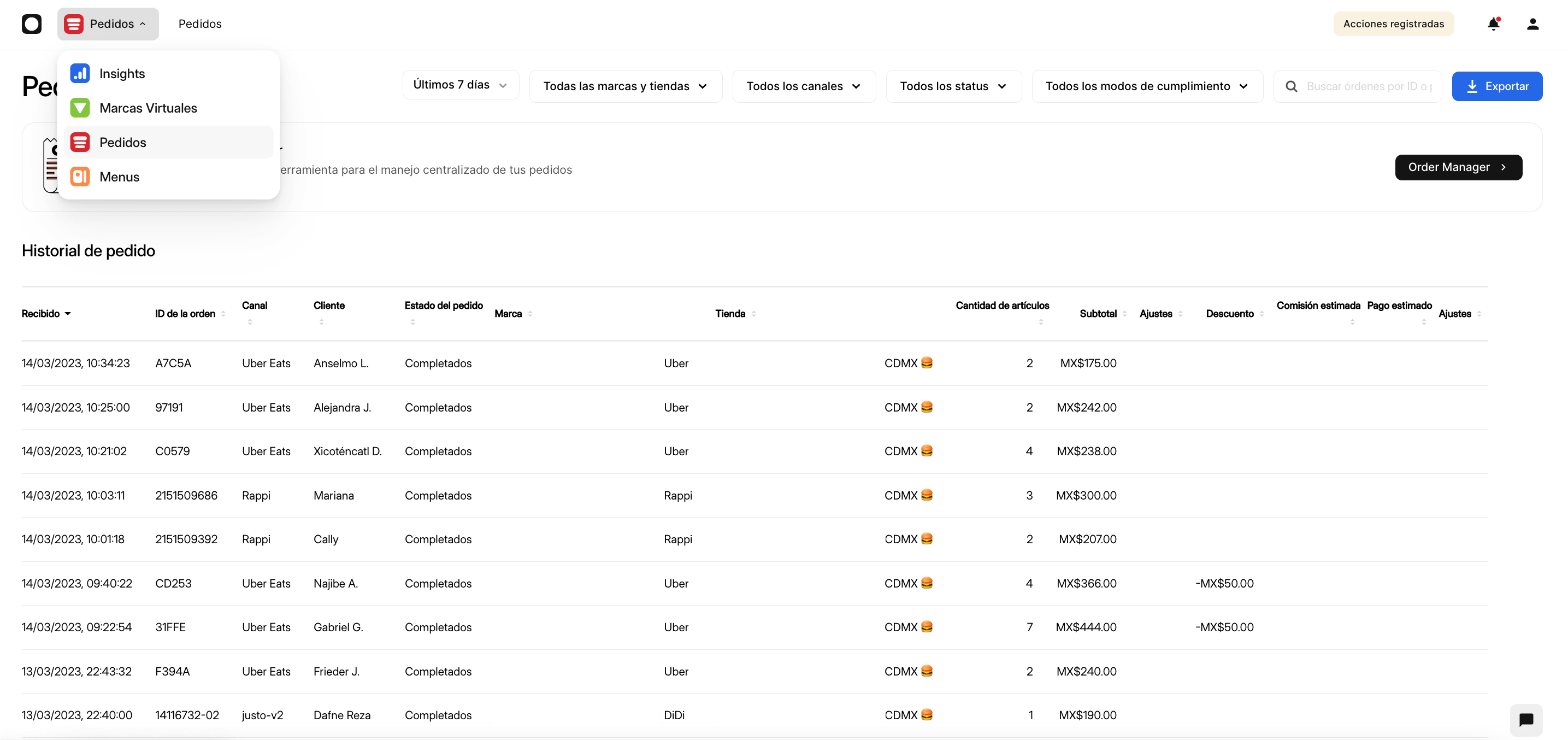The height and width of the screenshot is (740, 1568).
Task: Open the Últimos 7 días date filter
Action: 460,85
